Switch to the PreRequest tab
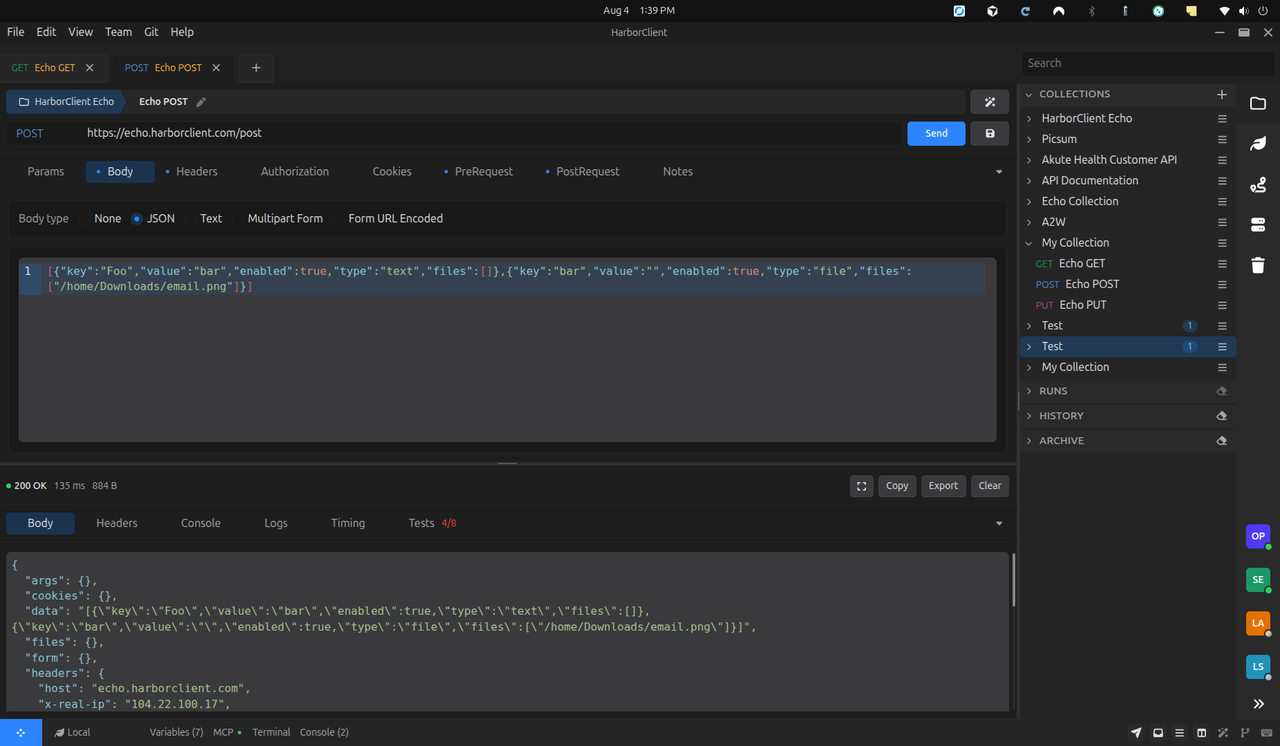Viewport: 1280px width, 746px height. click(x=478, y=172)
